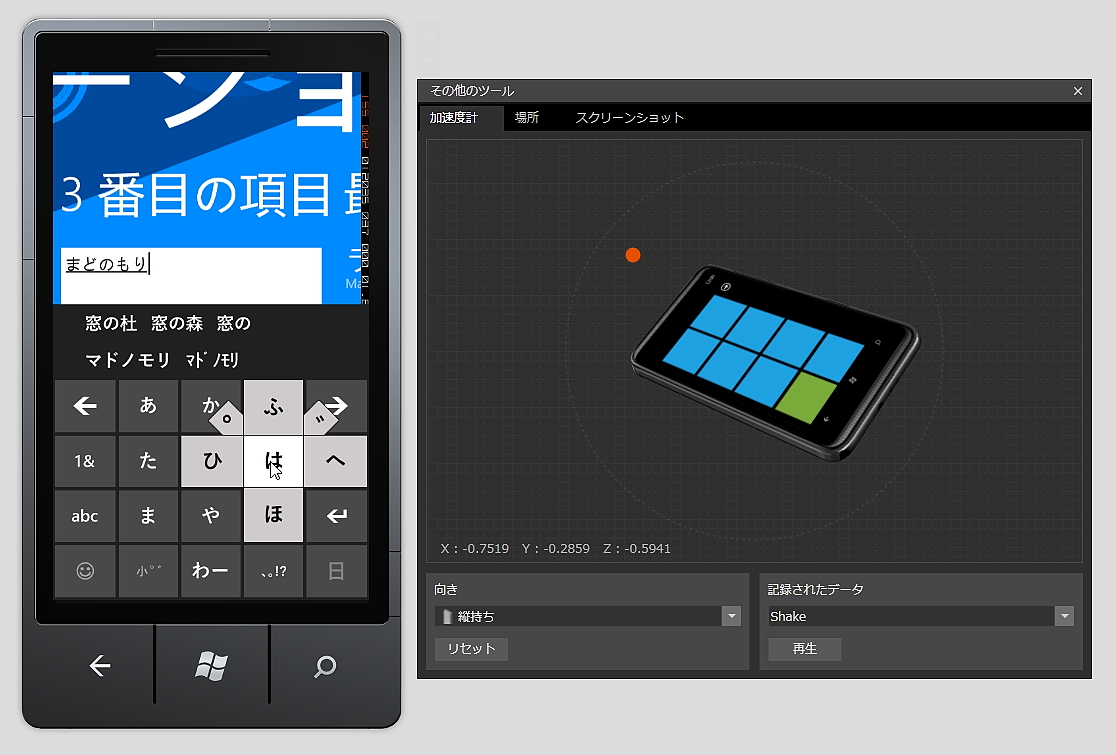Tap the 小゛゜ modifier key
The width and height of the screenshot is (1116, 755).
point(148,570)
